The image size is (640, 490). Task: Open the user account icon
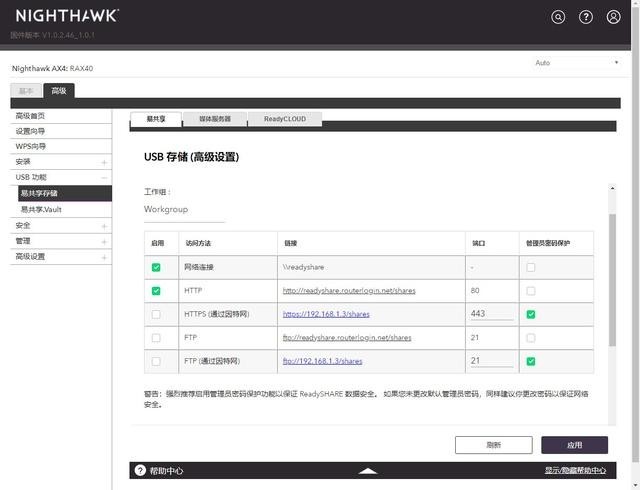point(613,17)
